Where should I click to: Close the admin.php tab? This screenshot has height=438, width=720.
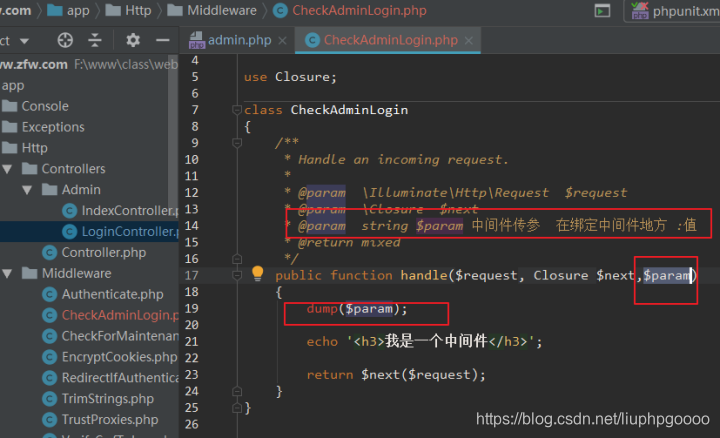[x=282, y=41]
